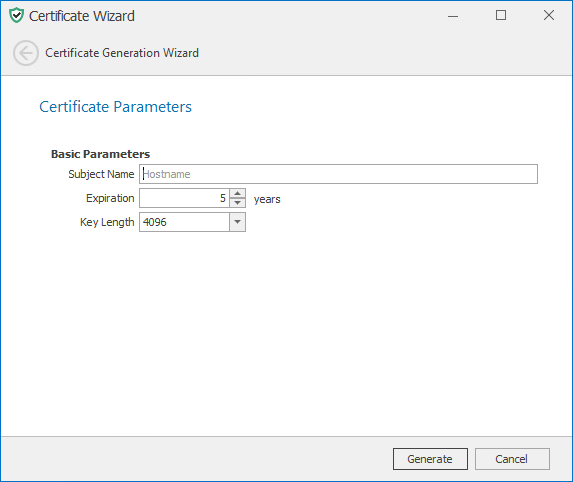This screenshot has height=482, width=573.
Task: Open the Key Length dropdown arrow
Action: [238, 222]
